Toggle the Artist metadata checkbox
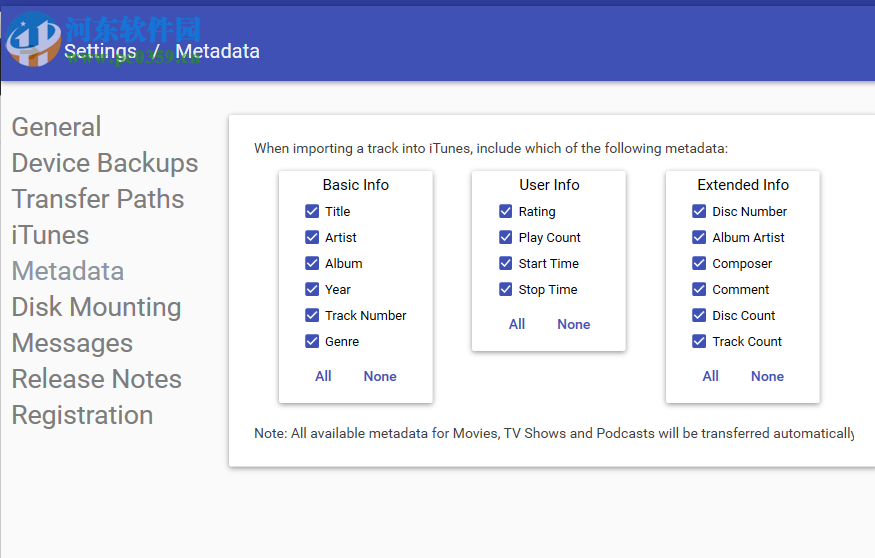 click(x=312, y=238)
